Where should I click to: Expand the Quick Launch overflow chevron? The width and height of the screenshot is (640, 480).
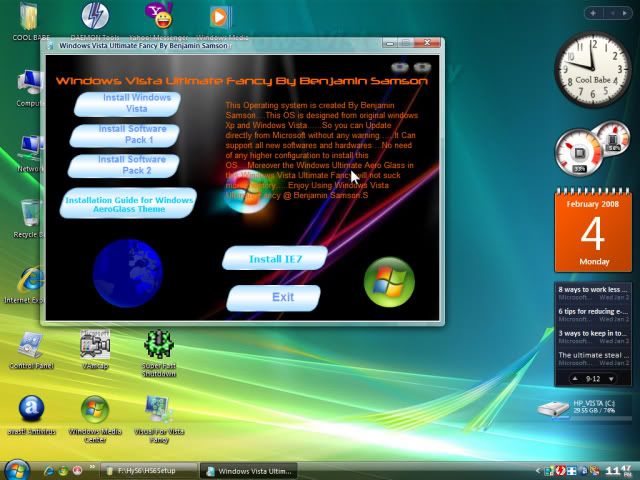[x=92, y=467]
